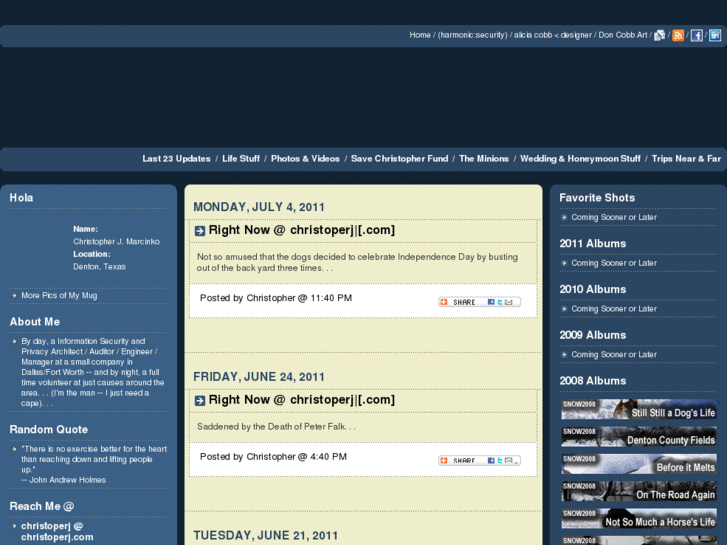Share June 24 post via Facebook icon
727x545 pixels.
pos(491,460)
